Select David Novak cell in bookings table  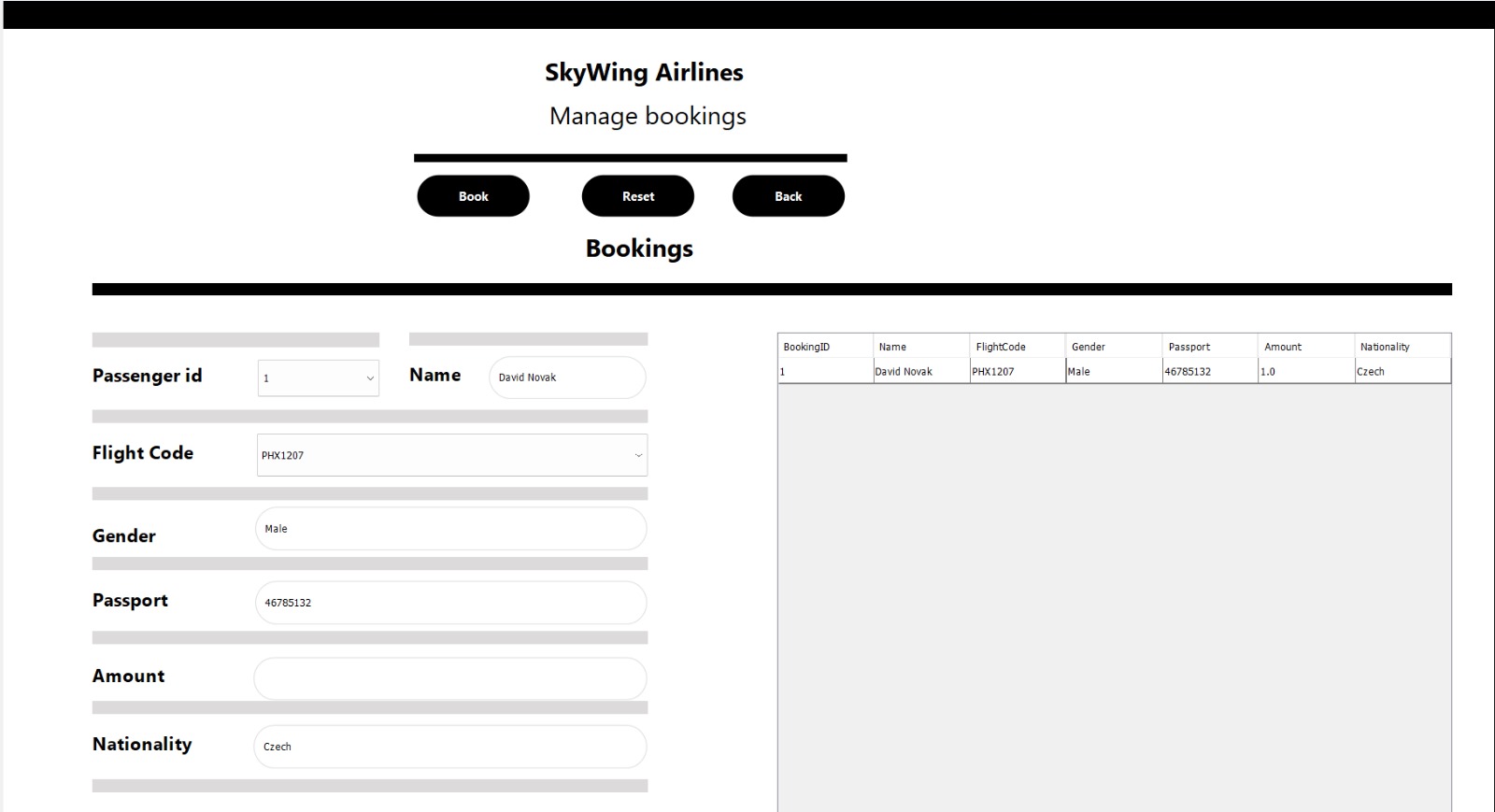(921, 371)
